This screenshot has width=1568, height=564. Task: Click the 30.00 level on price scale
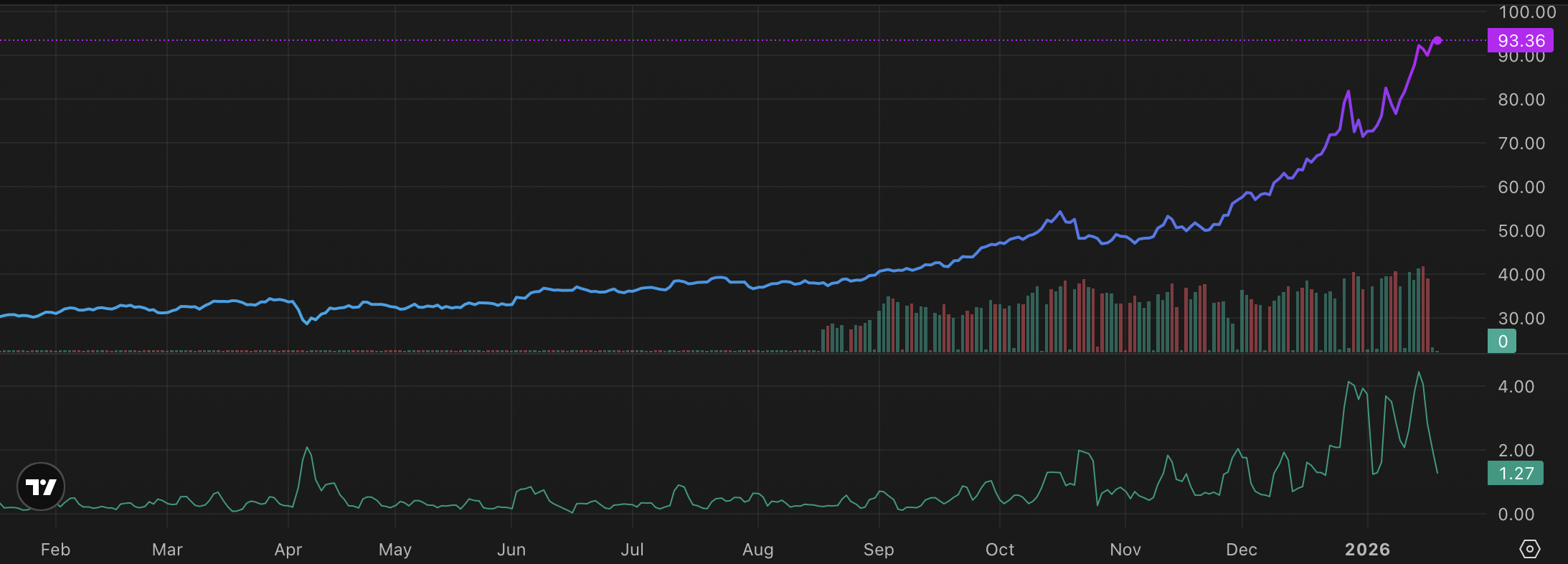1521,319
